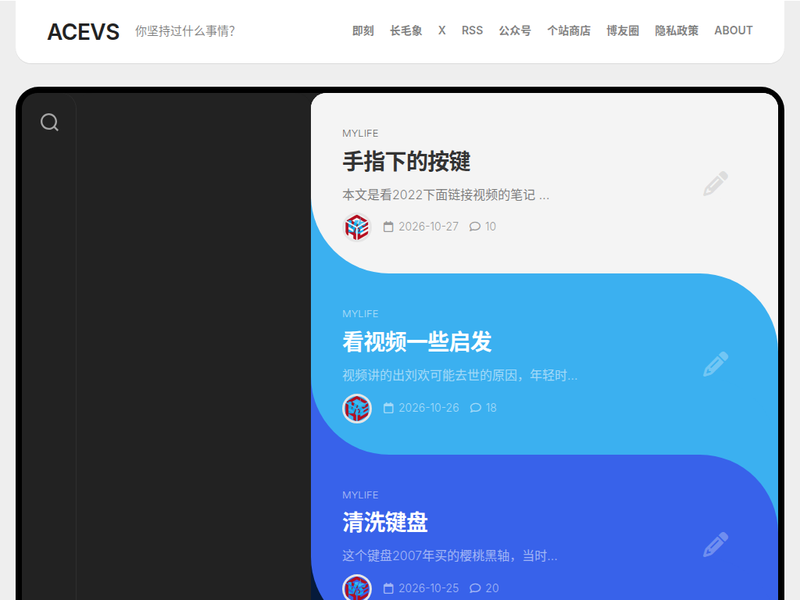Click comment bubble icon with count 10
800x600 pixels.
475,227
